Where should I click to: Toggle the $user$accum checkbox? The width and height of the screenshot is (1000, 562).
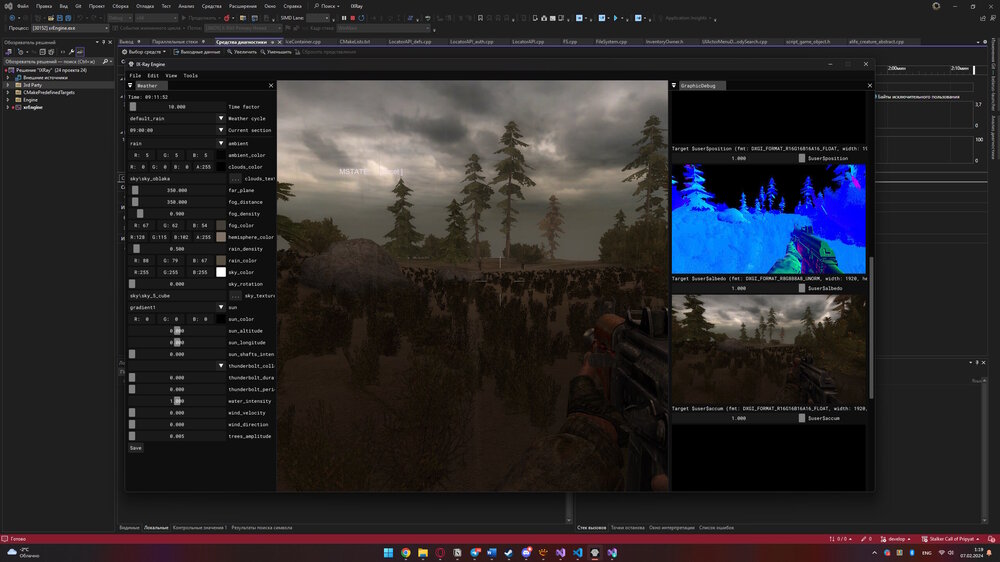coord(802,418)
